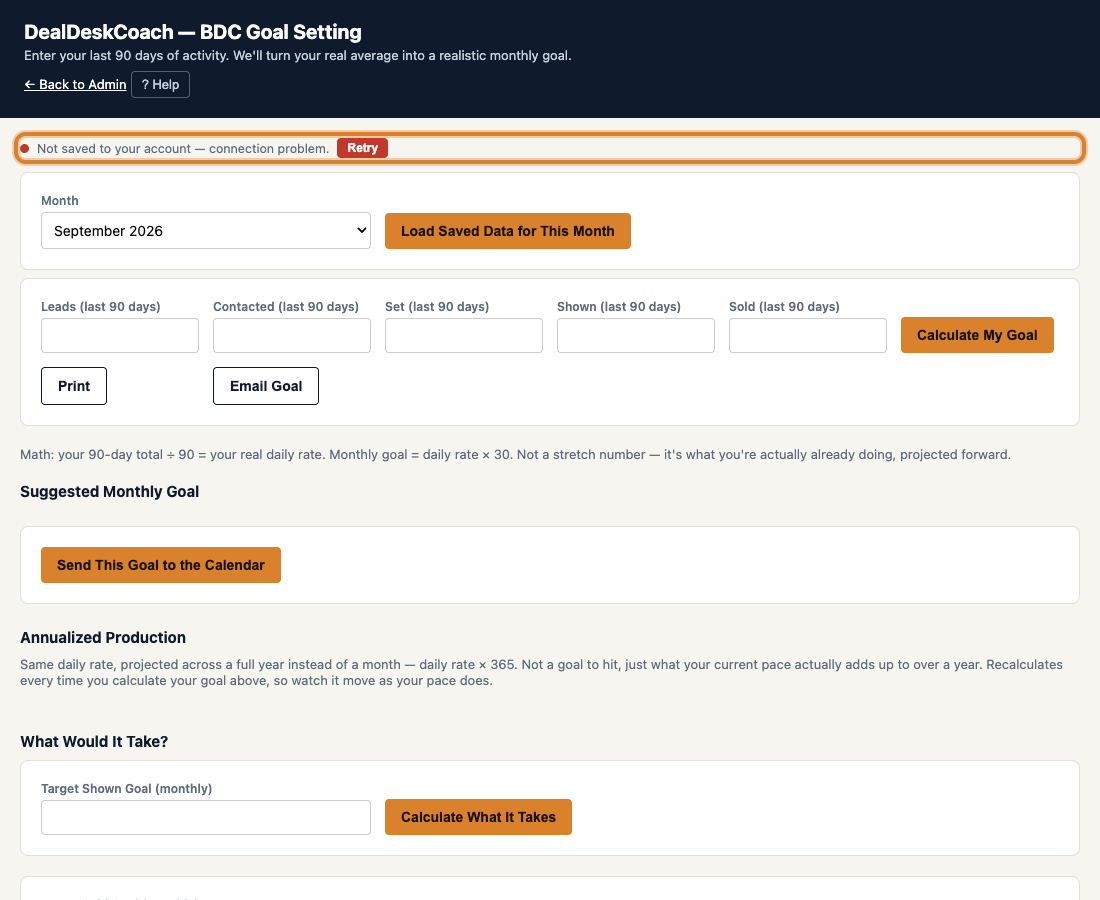Print the goal sheet
Image resolution: width=1100 pixels, height=900 pixels.
[x=74, y=386]
